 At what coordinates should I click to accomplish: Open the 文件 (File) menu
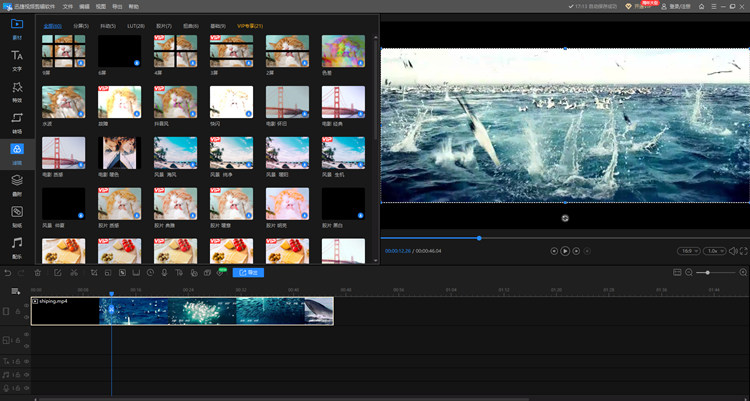coord(68,6)
